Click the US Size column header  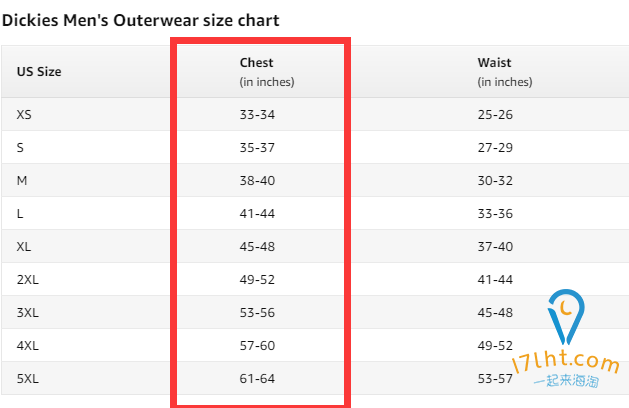click(39, 72)
